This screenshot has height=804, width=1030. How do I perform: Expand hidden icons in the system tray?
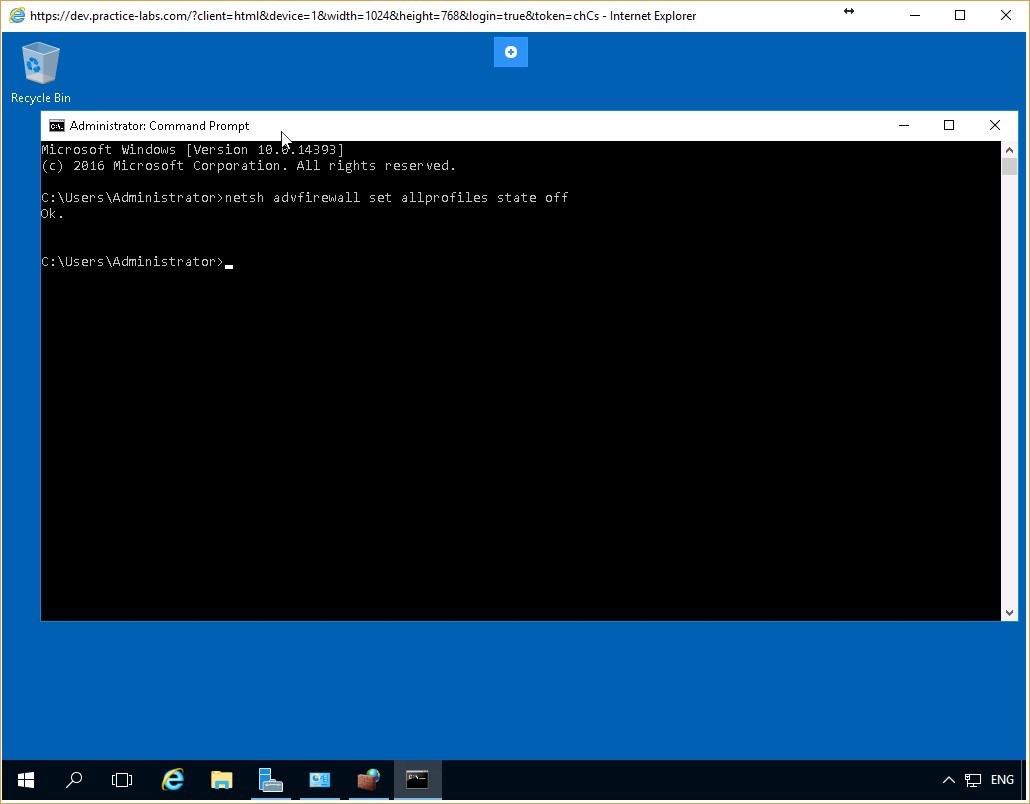948,780
